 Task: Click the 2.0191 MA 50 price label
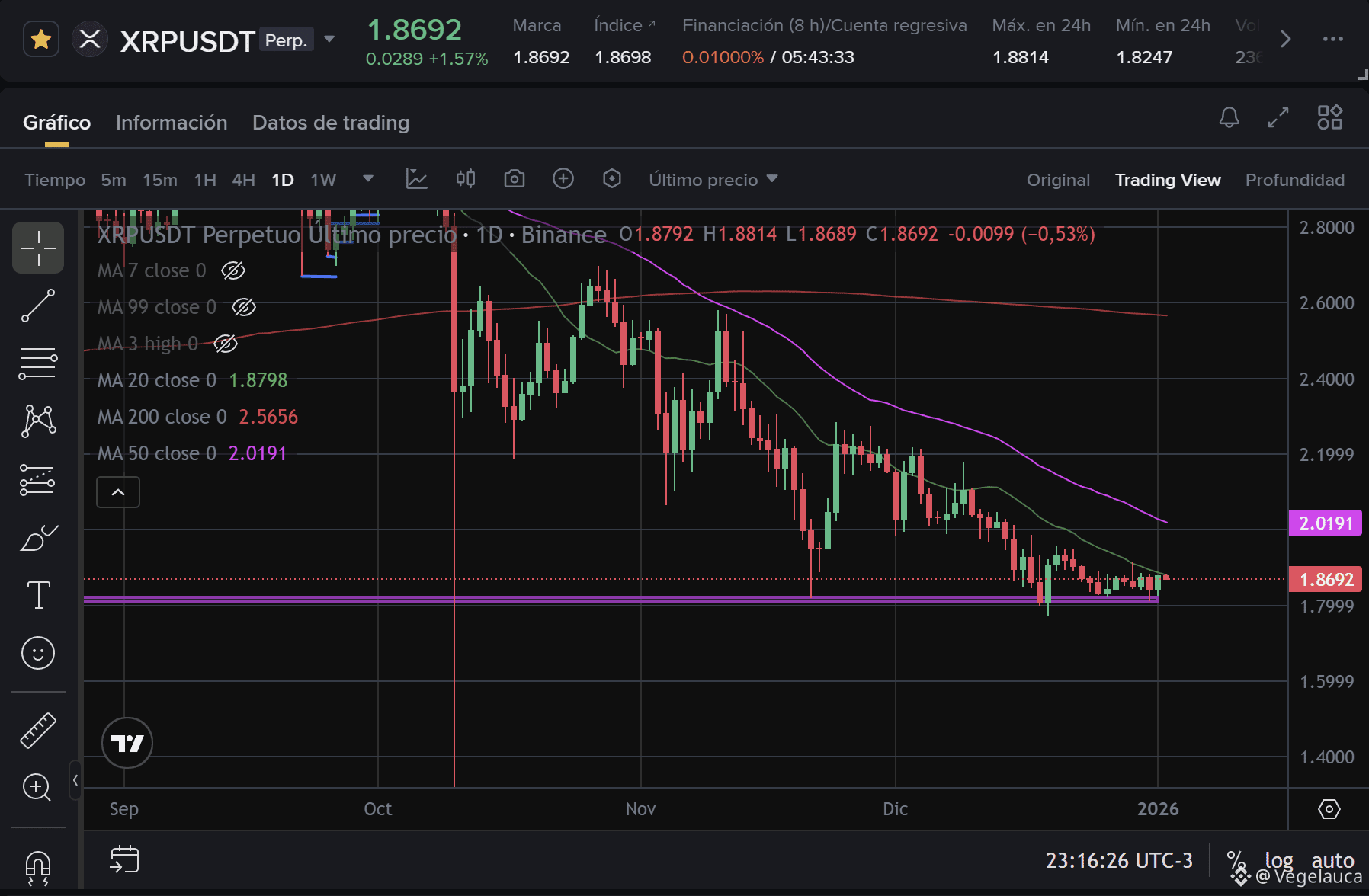(1325, 523)
